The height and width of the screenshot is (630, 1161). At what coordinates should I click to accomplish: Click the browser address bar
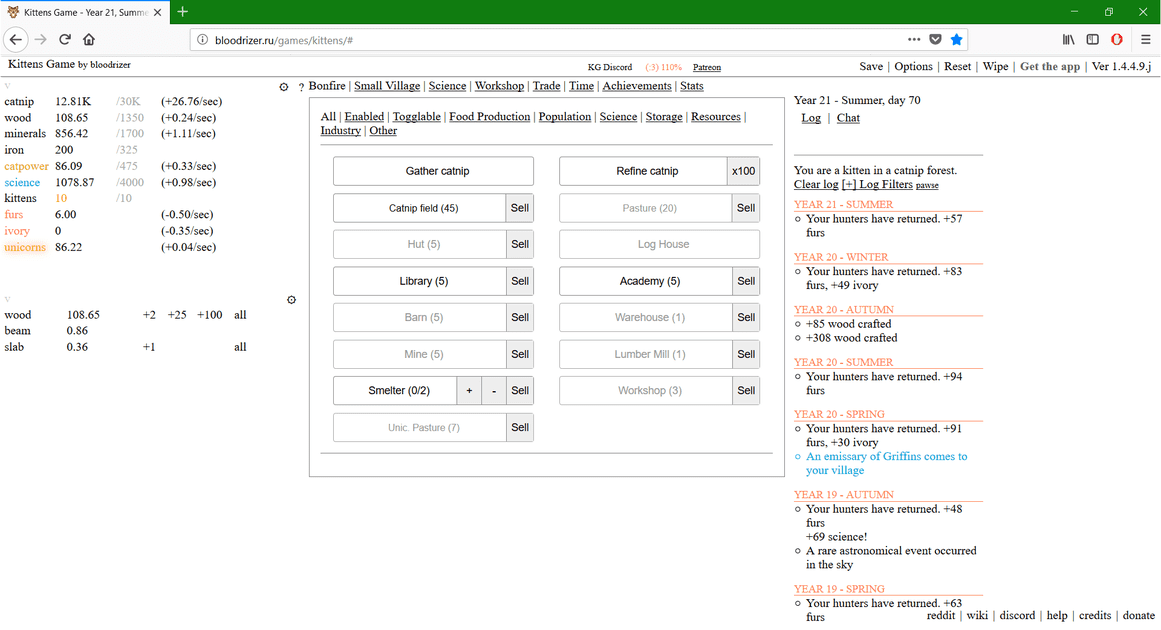[x=555, y=40]
